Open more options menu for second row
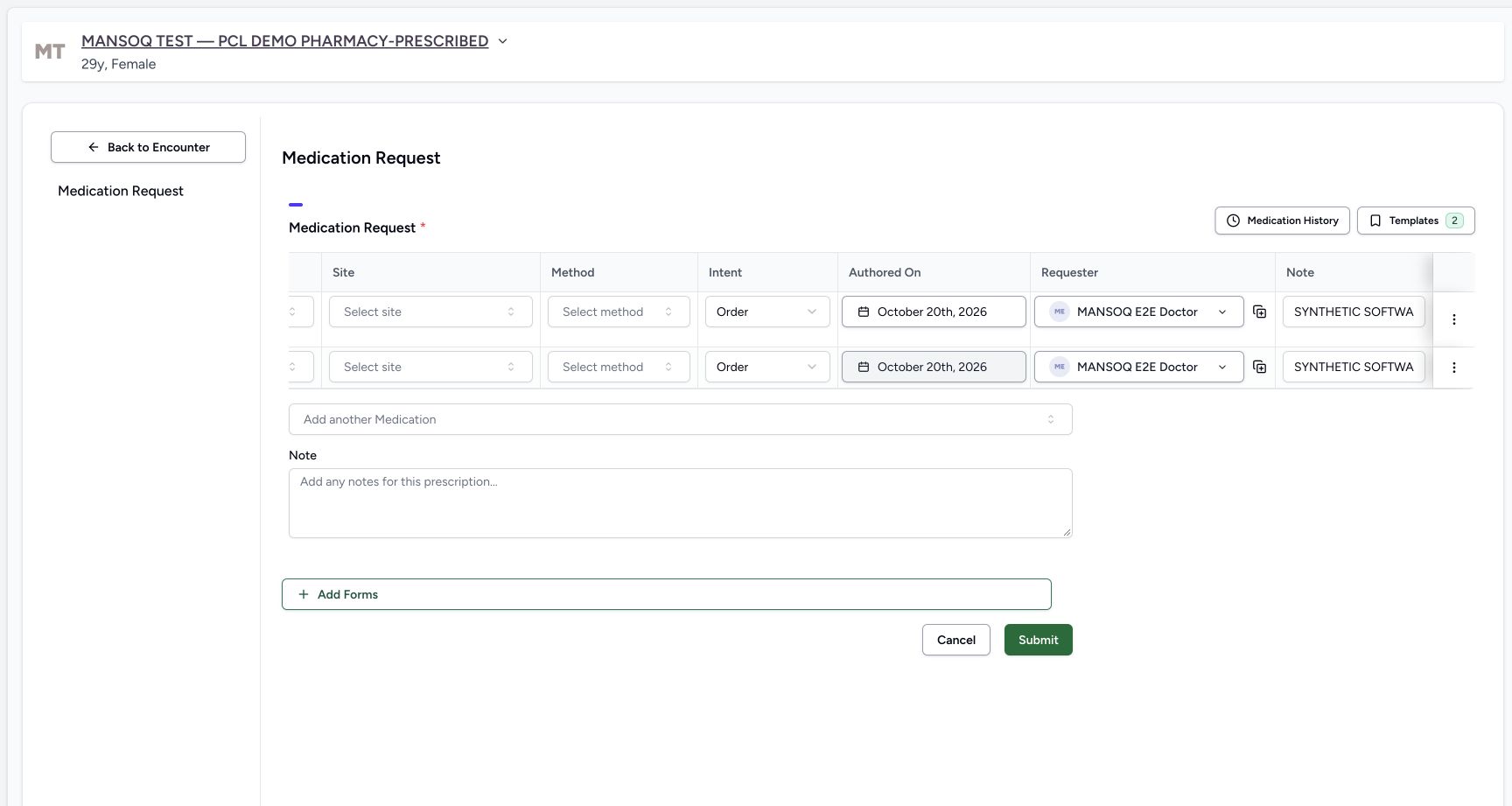The height and width of the screenshot is (806, 1512). pos(1454,368)
